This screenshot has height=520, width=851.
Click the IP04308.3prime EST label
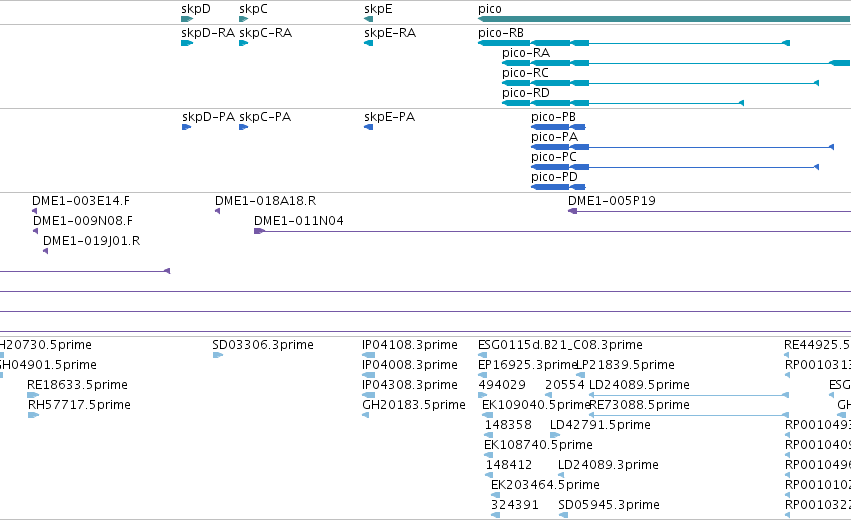410,385
